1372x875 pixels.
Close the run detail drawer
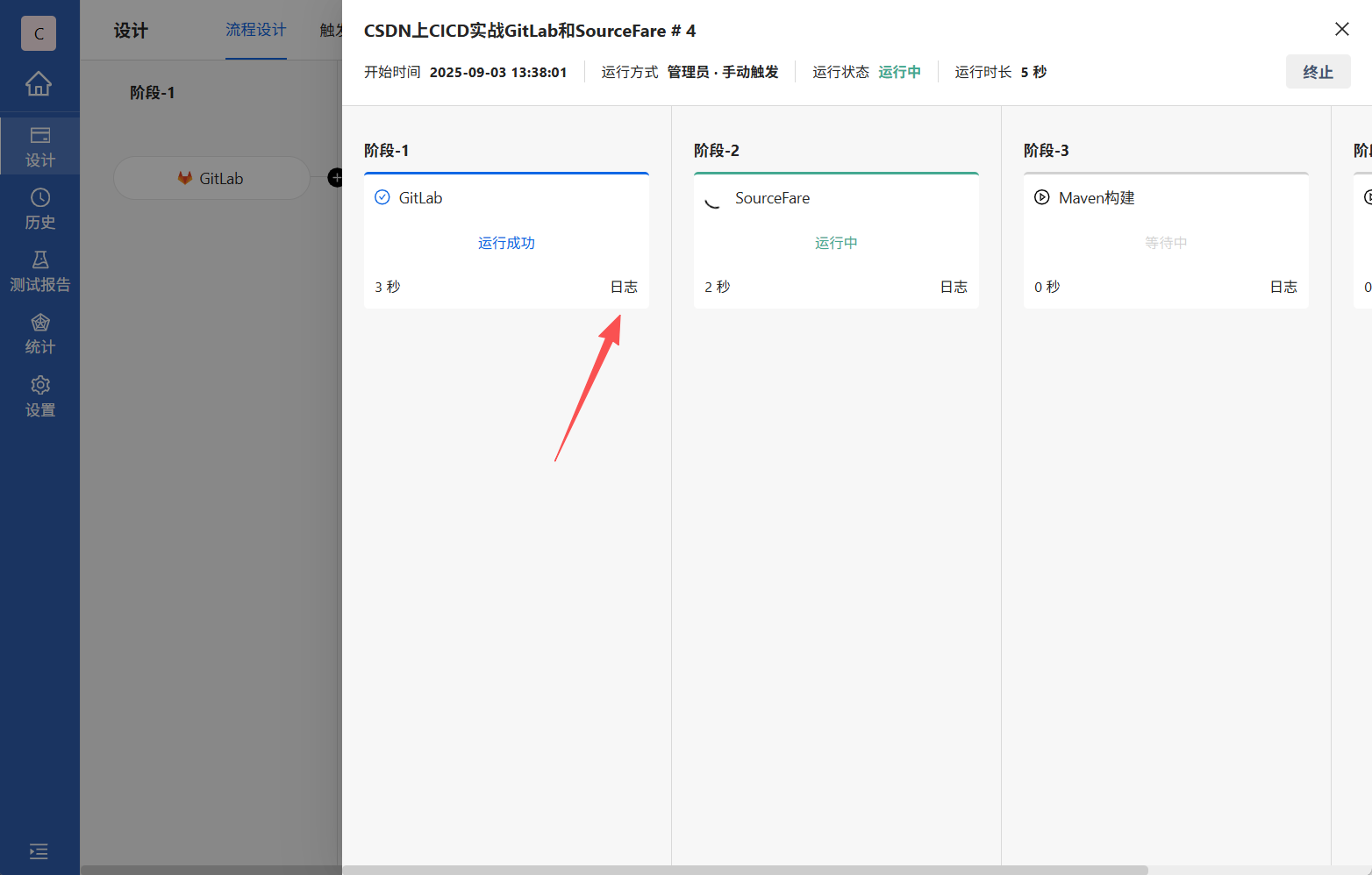[x=1342, y=29]
